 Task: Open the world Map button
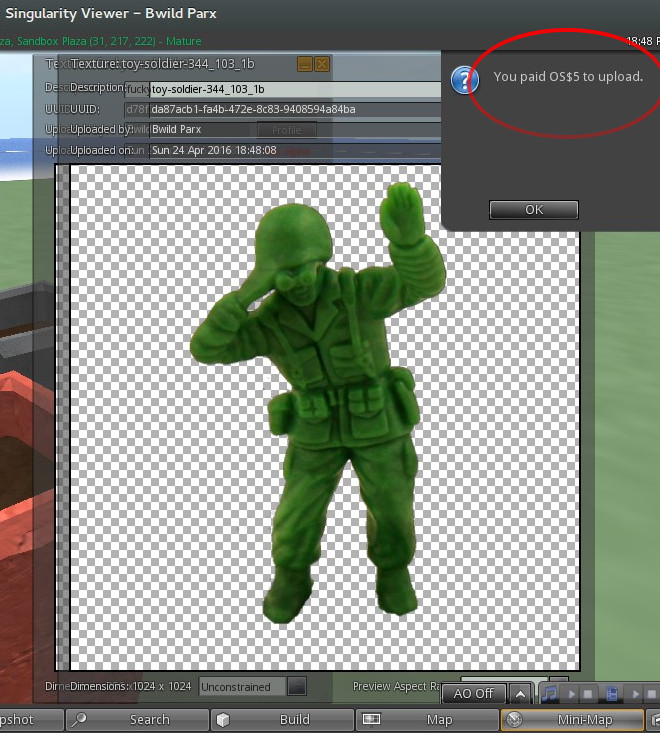427,720
